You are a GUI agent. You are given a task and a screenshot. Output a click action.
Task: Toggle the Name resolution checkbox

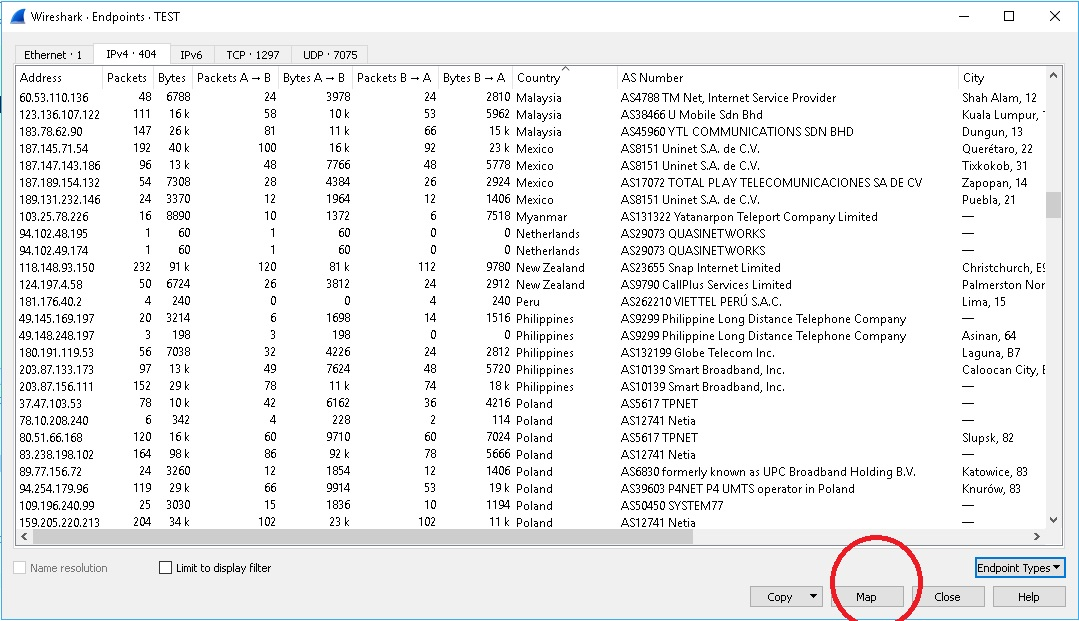point(21,568)
